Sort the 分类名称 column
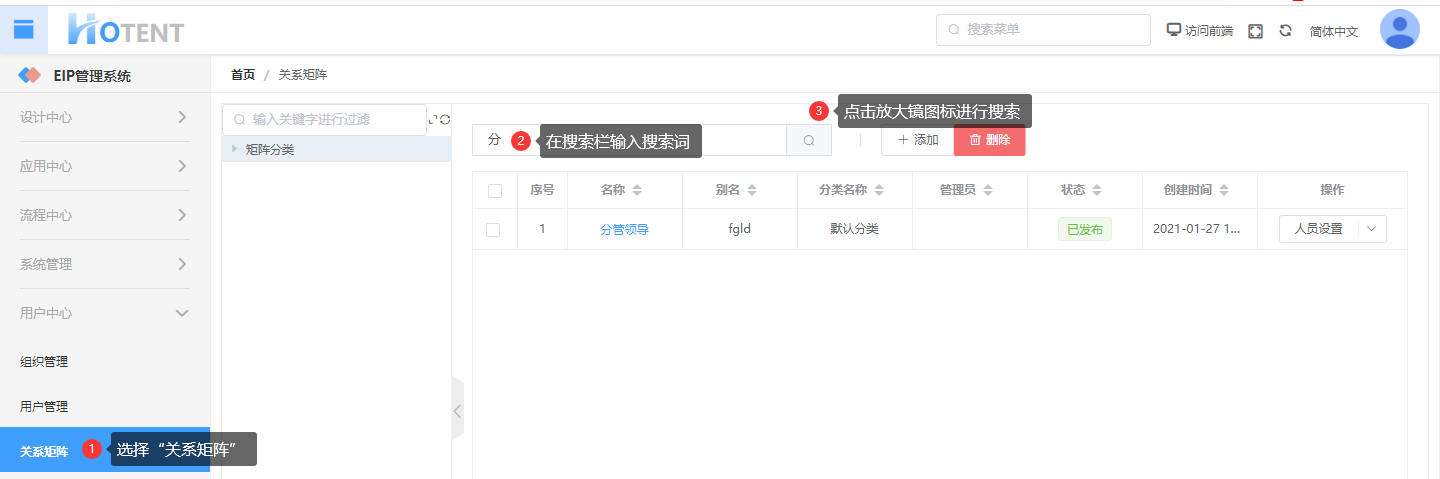1440x479 pixels. [x=879, y=190]
